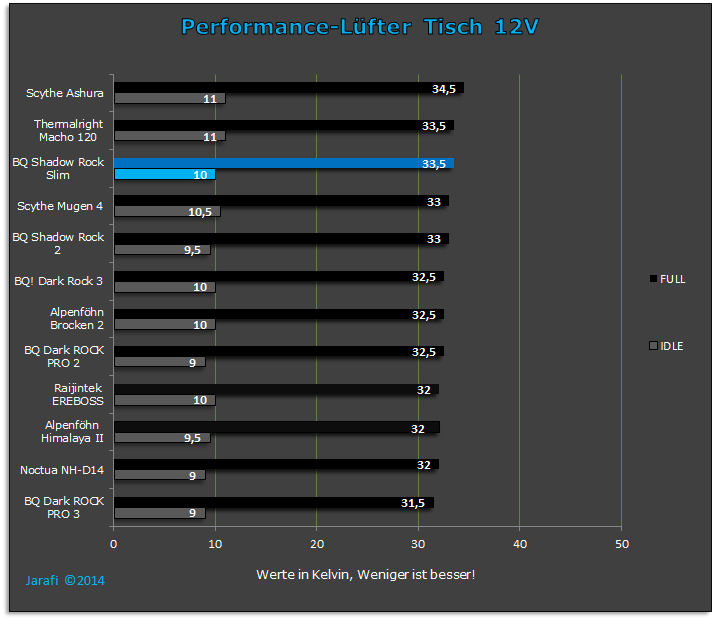Viewport: 714px width, 620px height.
Task: Select the BQ Shadow Rock Slim label
Action: point(58,168)
